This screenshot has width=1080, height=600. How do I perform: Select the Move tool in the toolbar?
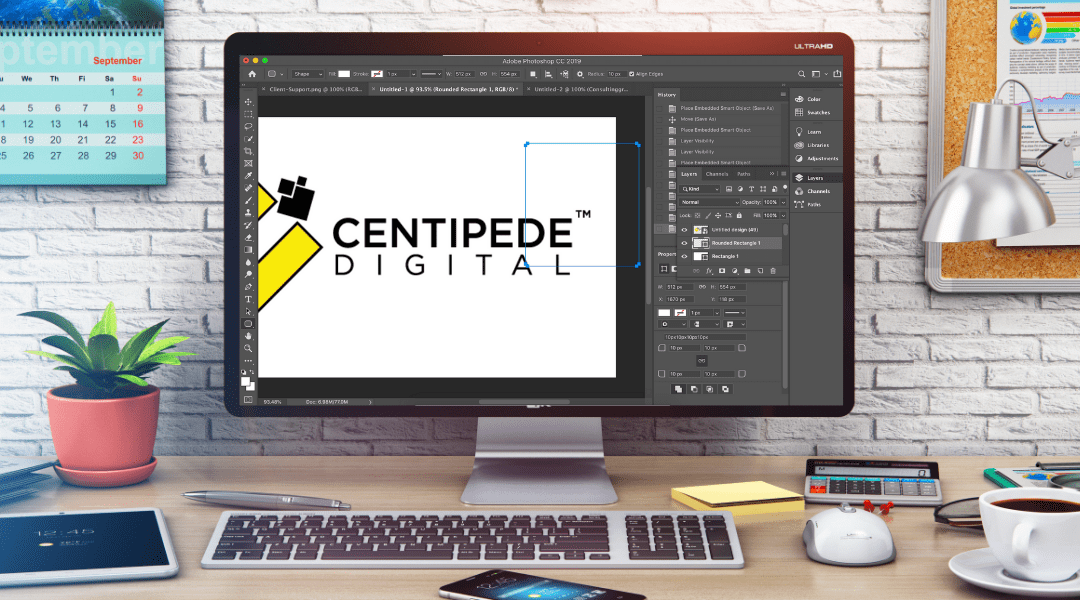coord(248,102)
